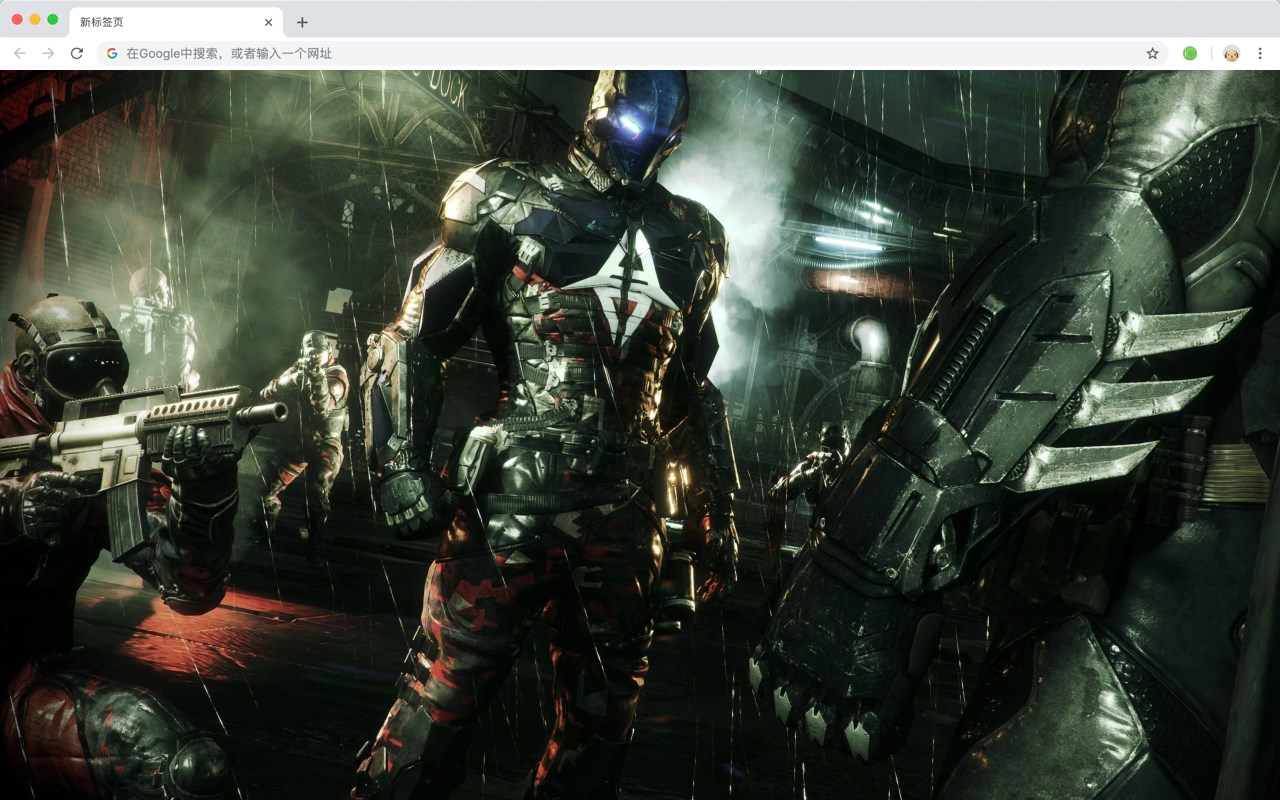Viewport: 1280px width, 800px height.
Task: Open the user profile avatar
Action: tap(1232, 53)
